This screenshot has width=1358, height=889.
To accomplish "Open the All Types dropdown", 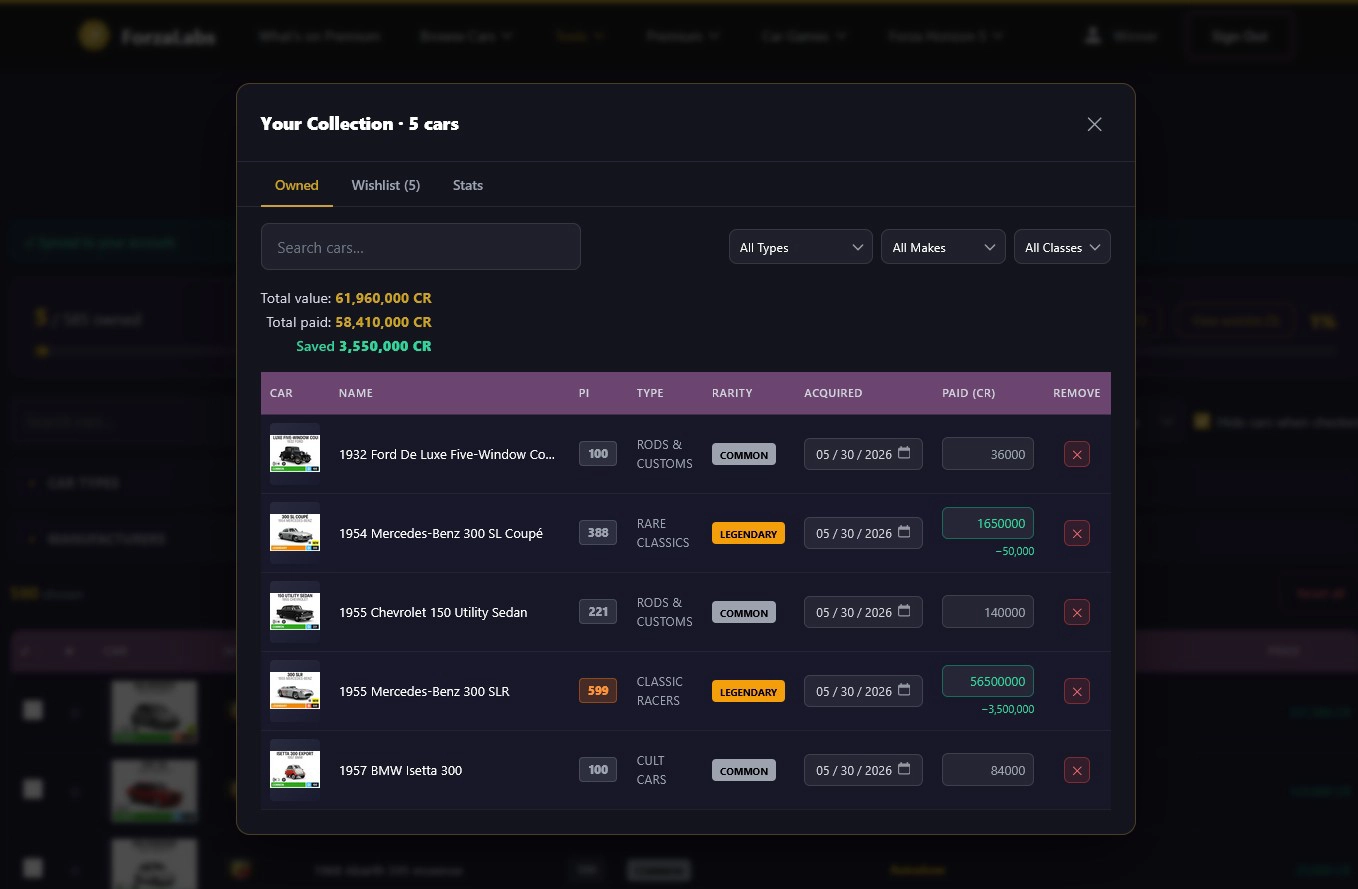I will click(801, 247).
